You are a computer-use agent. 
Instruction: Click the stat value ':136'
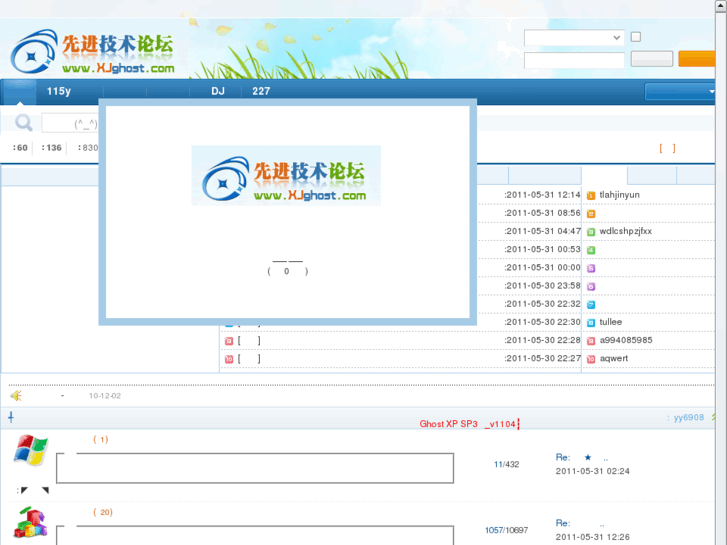tap(51, 147)
